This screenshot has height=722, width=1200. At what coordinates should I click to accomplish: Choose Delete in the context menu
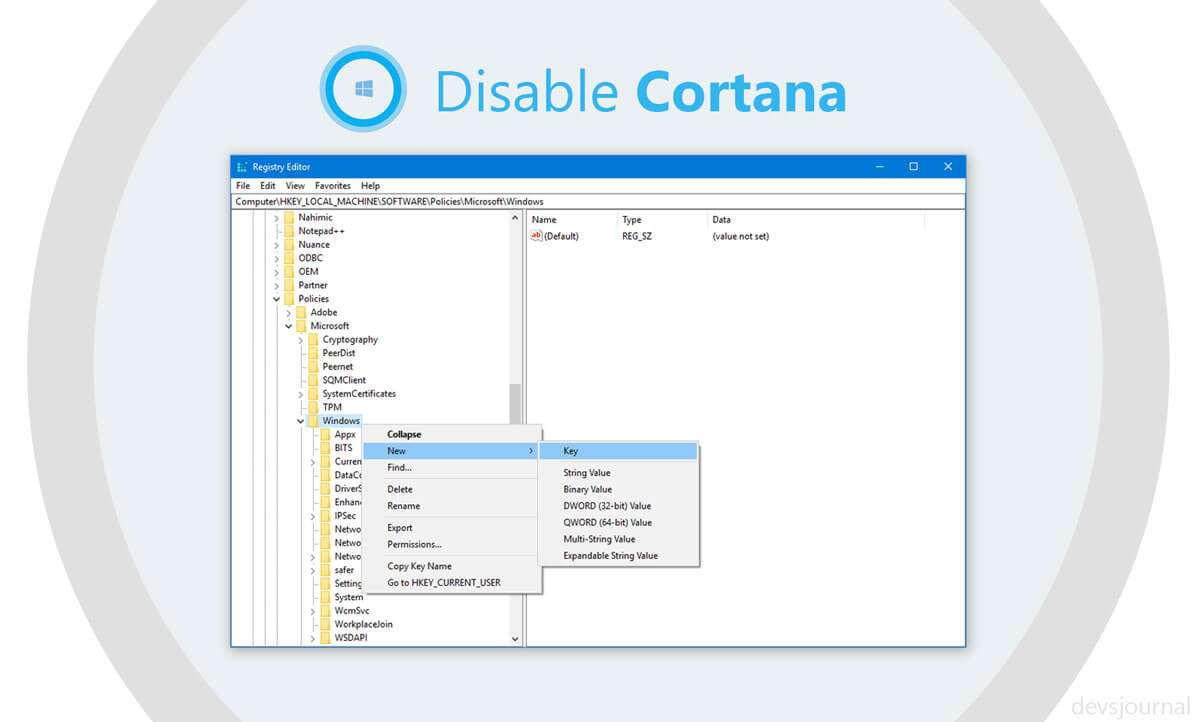click(452, 490)
